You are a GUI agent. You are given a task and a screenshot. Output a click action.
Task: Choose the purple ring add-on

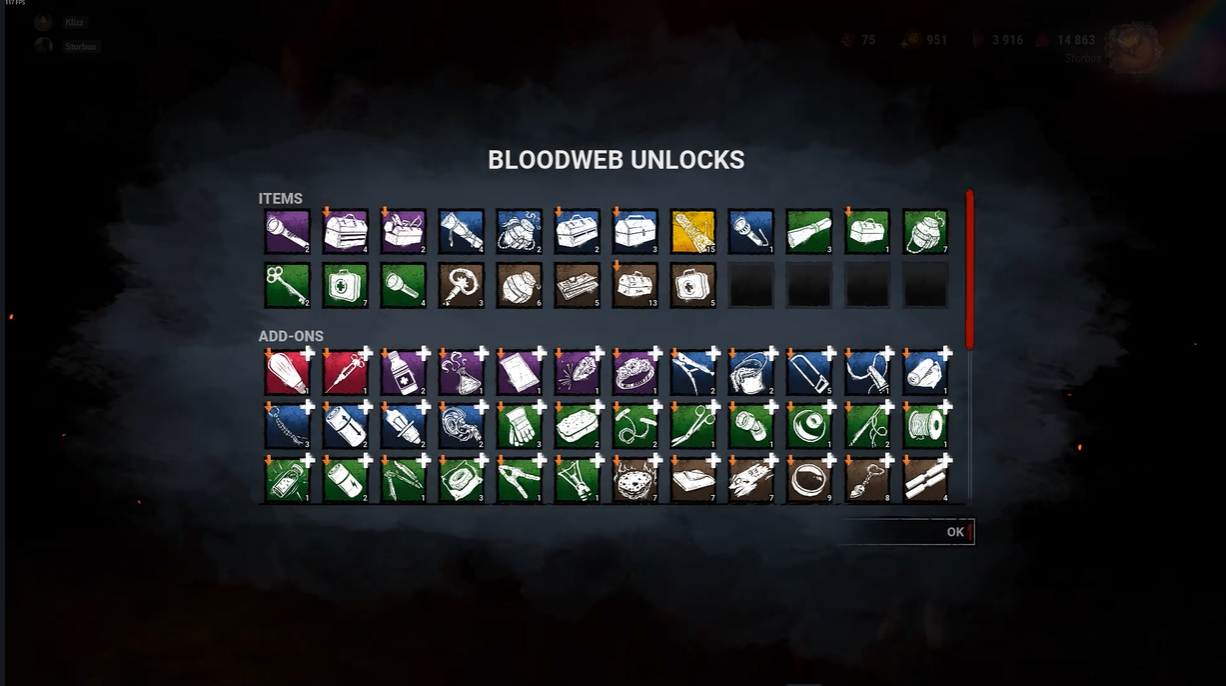[x=635, y=372]
